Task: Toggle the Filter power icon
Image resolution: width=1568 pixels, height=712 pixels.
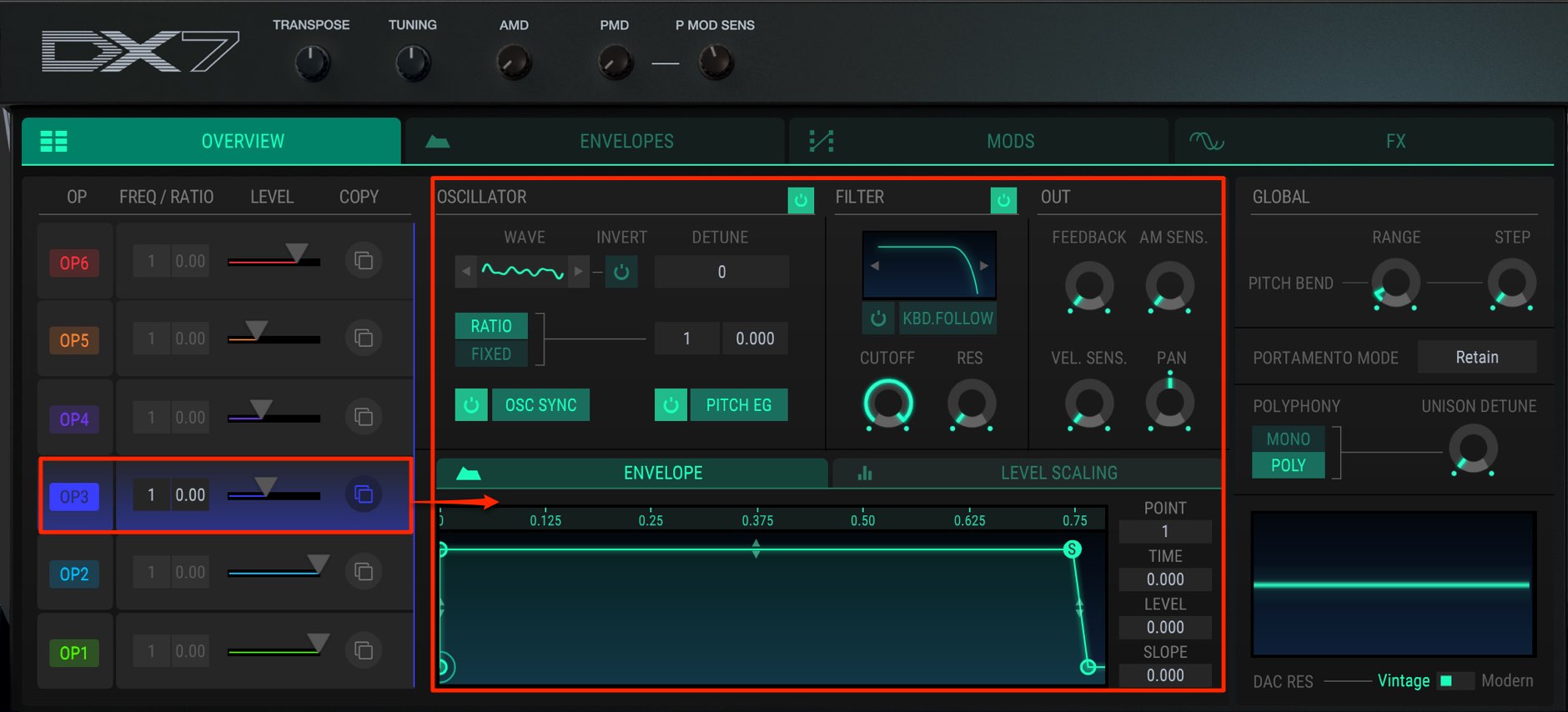Action: 1003,200
